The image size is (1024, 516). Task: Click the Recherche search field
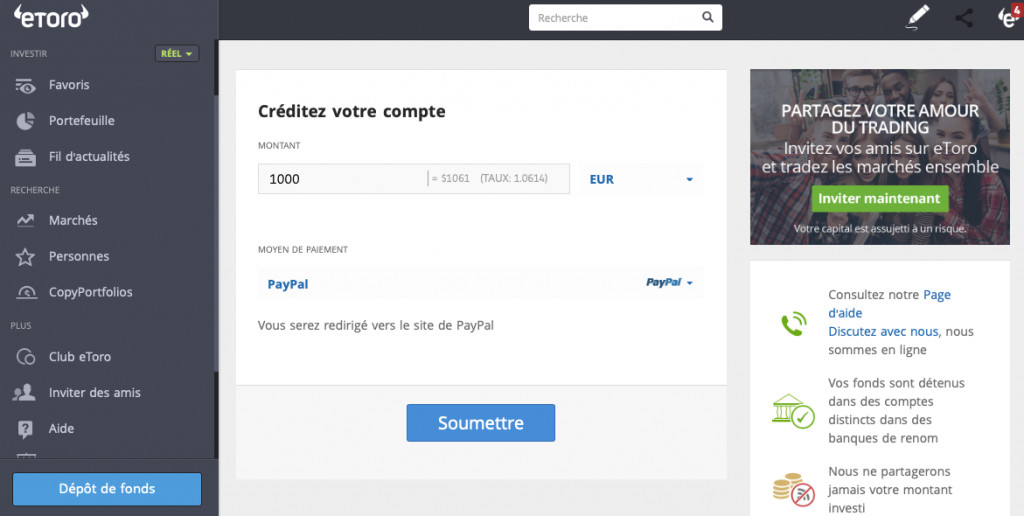click(x=626, y=18)
